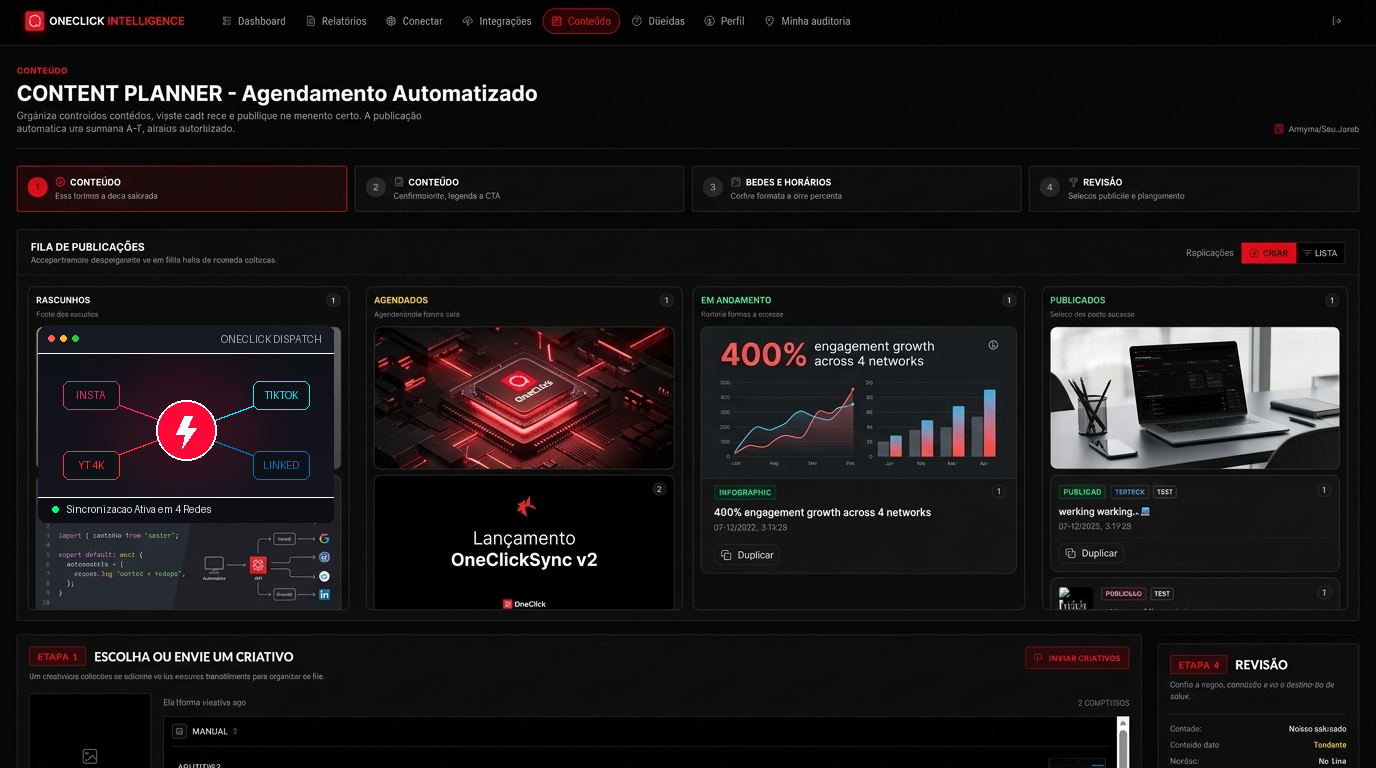Click the OneClick Intelligence logo icon
Viewport: 1376px width, 768px height.
pyautogui.click(x=35, y=21)
